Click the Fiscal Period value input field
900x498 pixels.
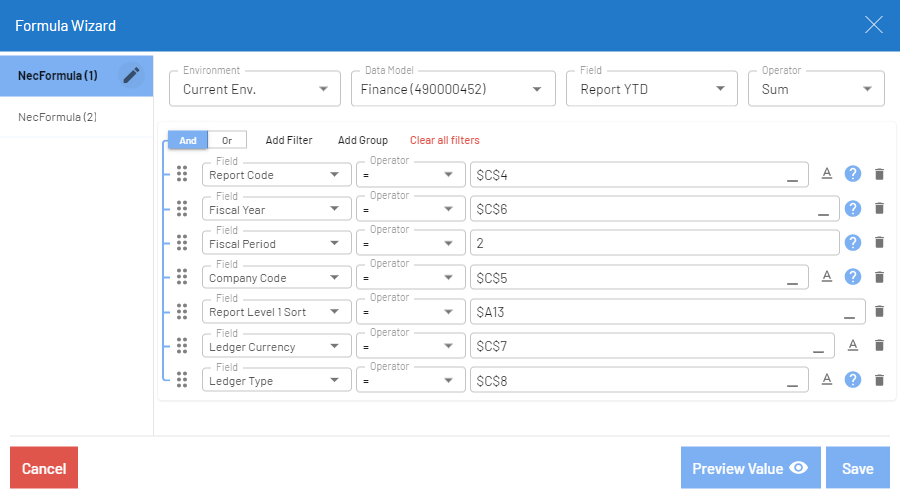click(x=654, y=243)
